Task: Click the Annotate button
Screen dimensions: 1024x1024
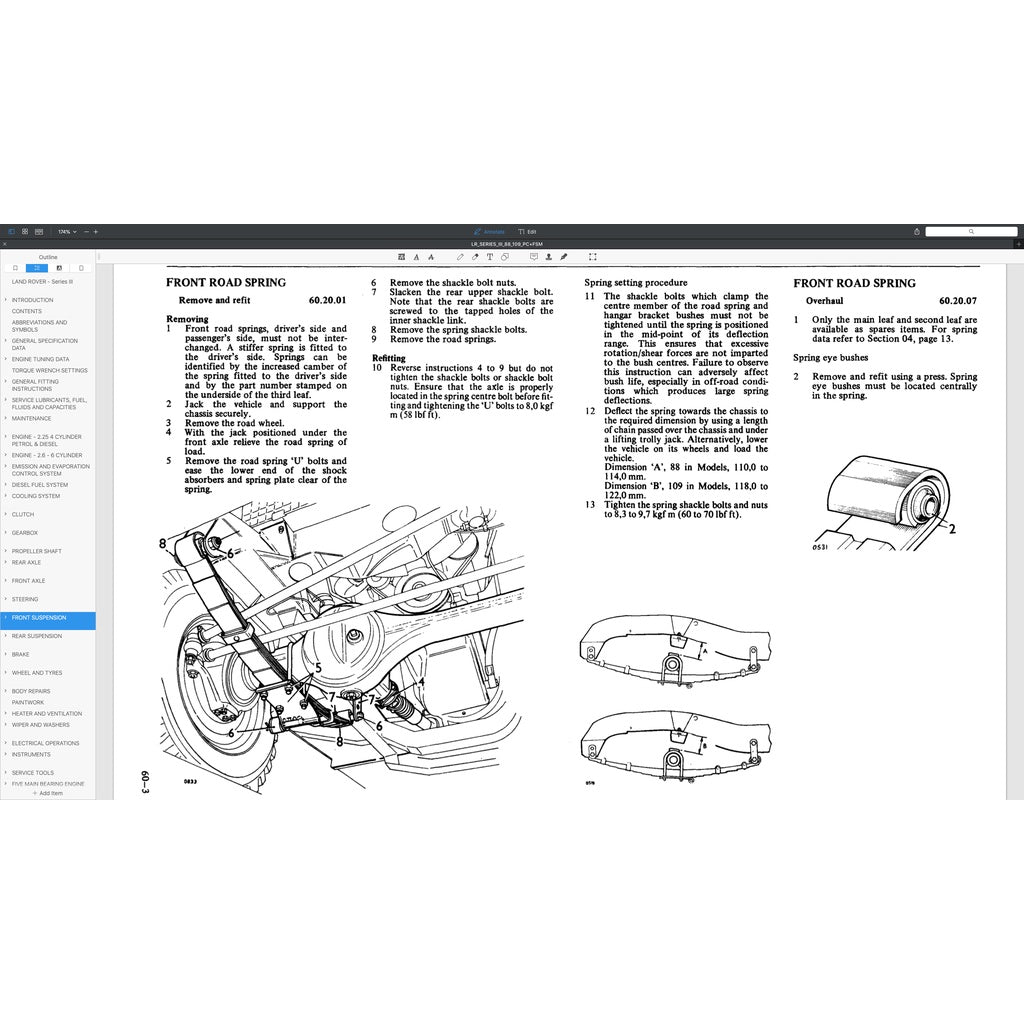Action: [490, 231]
